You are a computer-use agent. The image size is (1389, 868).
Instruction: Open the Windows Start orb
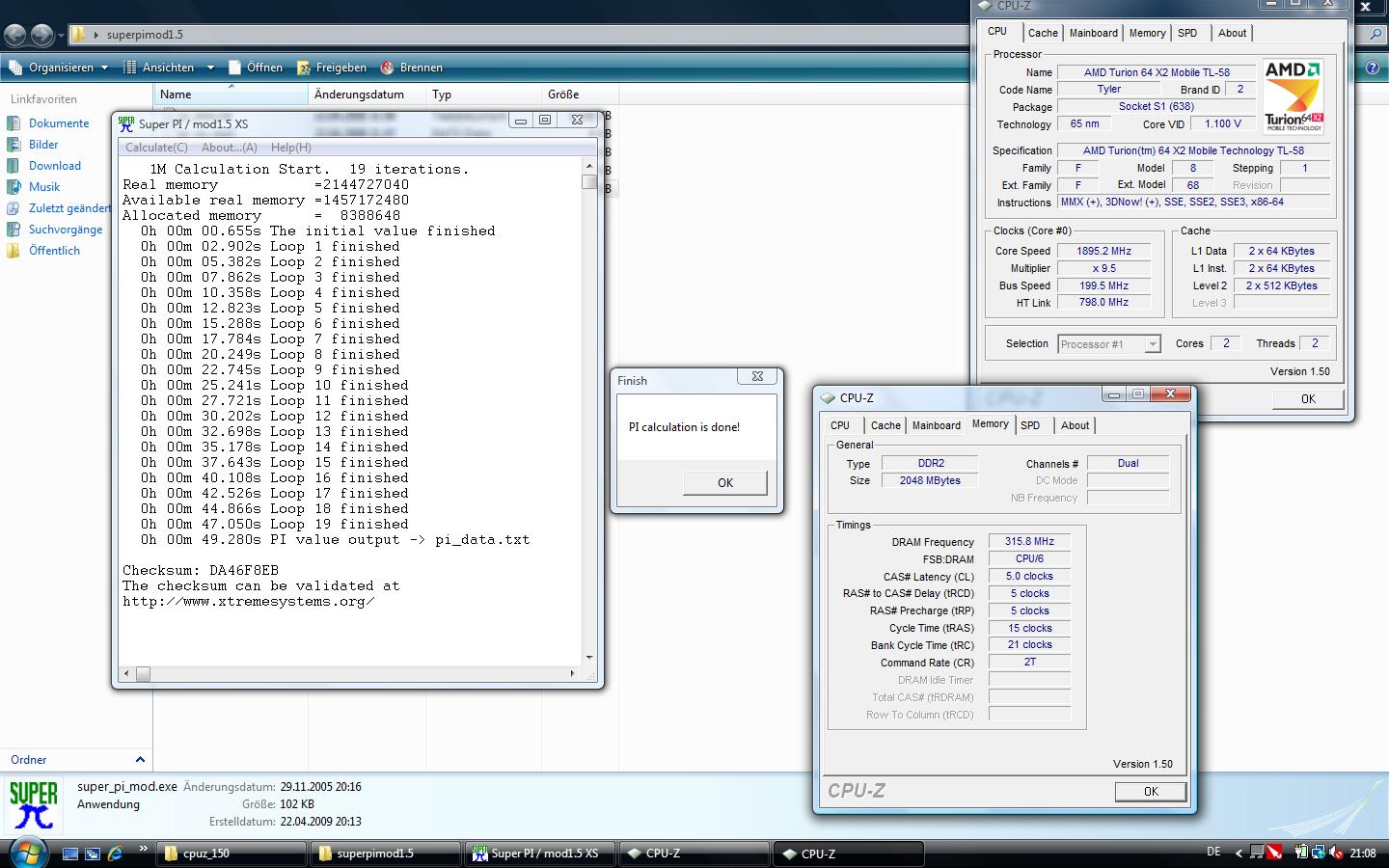(x=27, y=852)
